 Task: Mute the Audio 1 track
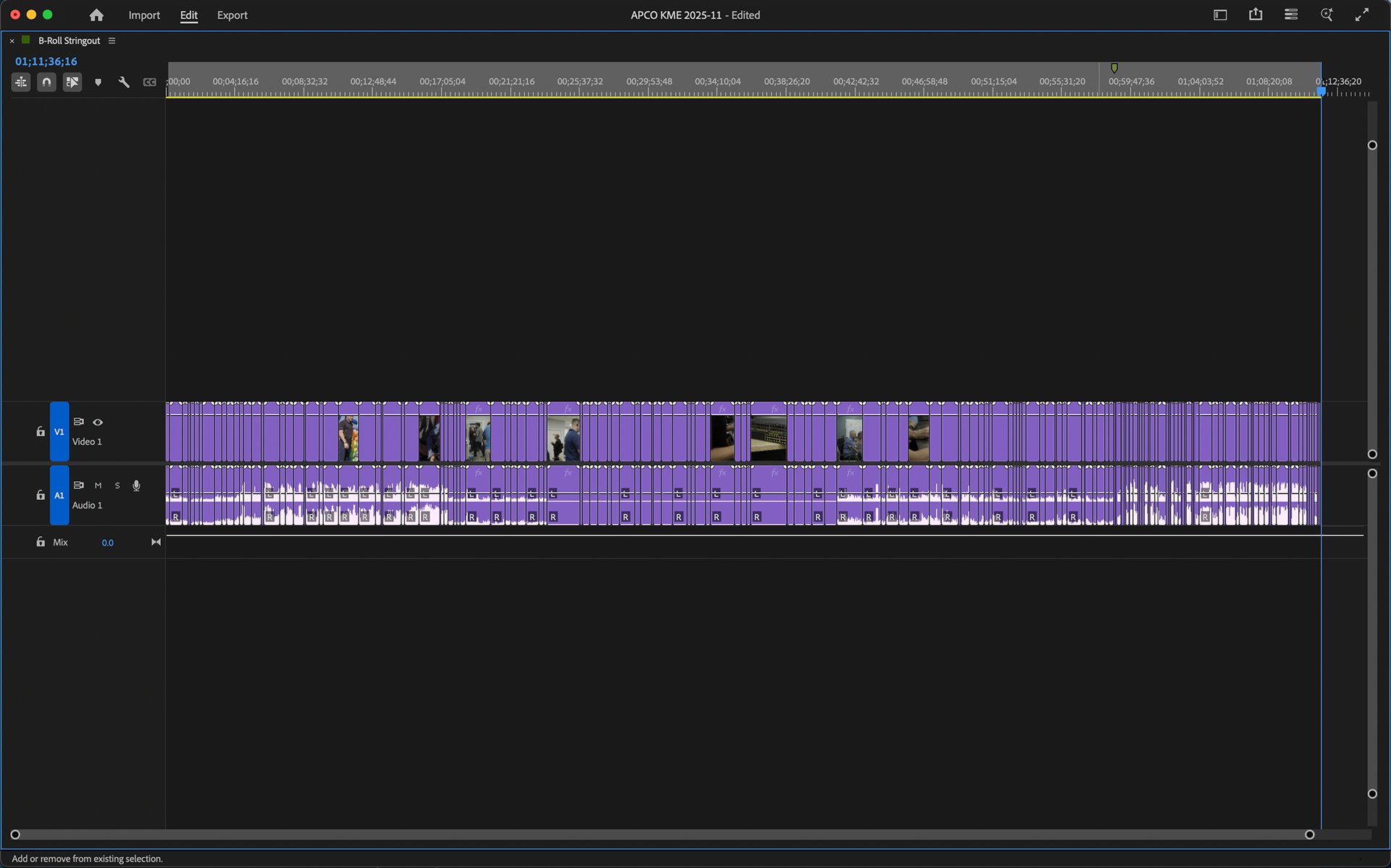click(98, 485)
